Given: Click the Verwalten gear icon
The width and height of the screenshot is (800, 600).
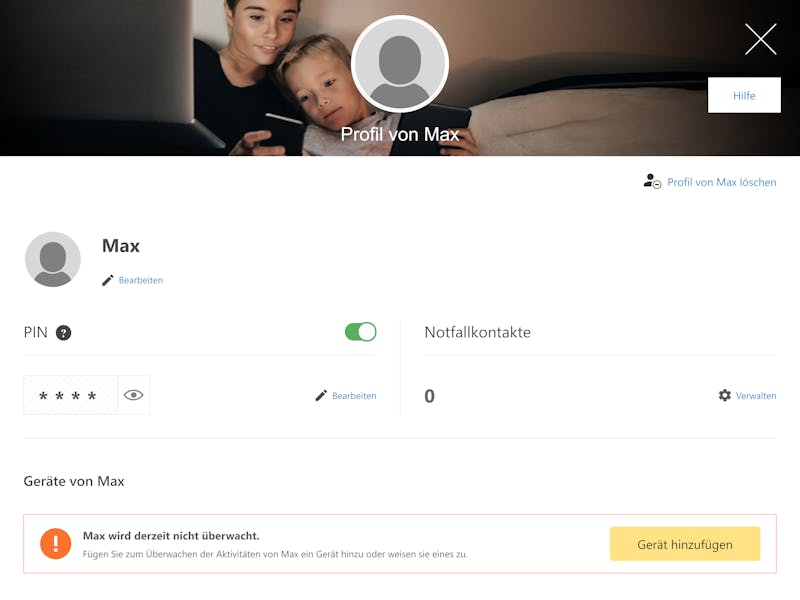Looking at the screenshot, I should click(724, 395).
